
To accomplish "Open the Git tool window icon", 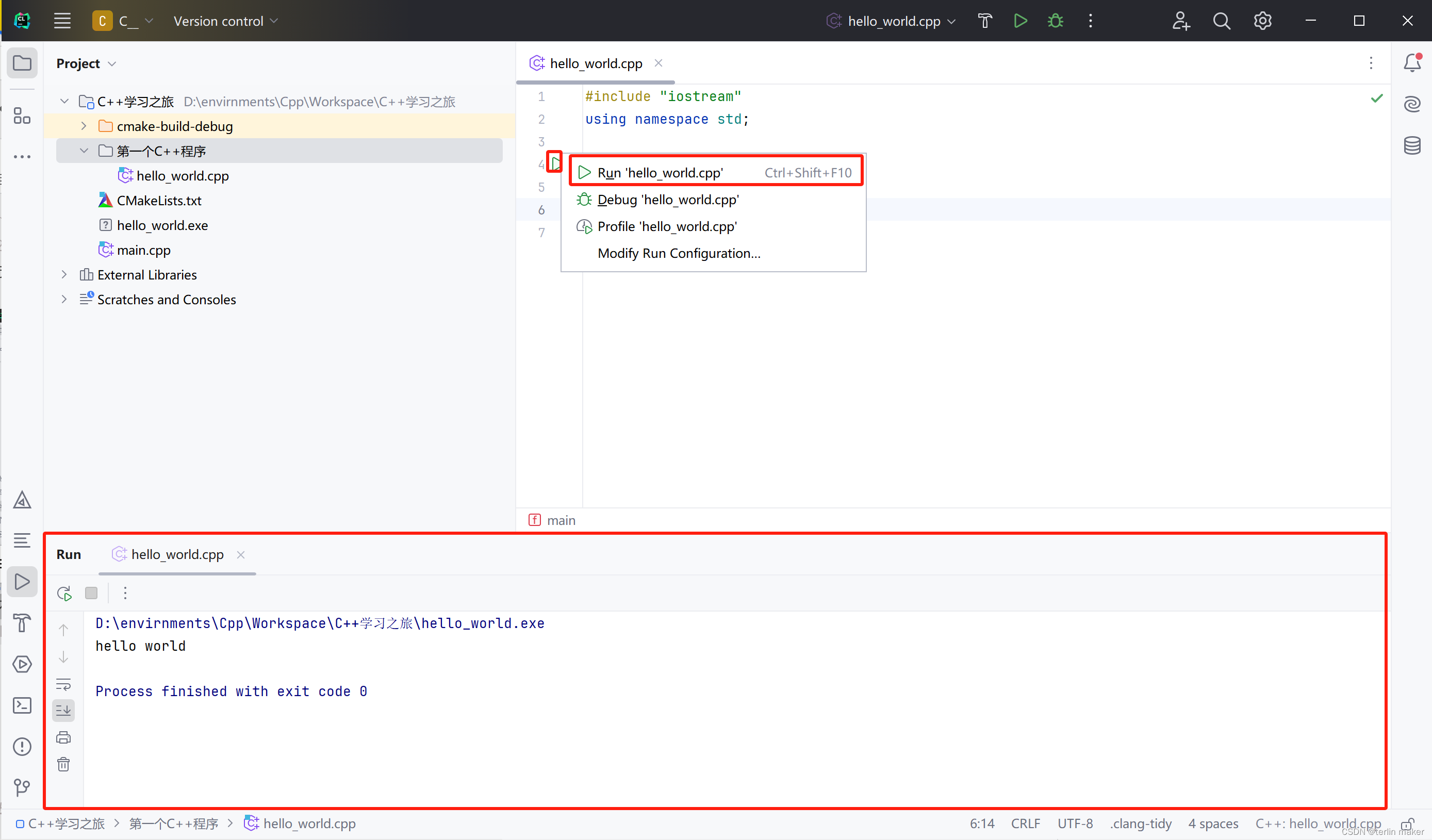I will [x=22, y=787].
